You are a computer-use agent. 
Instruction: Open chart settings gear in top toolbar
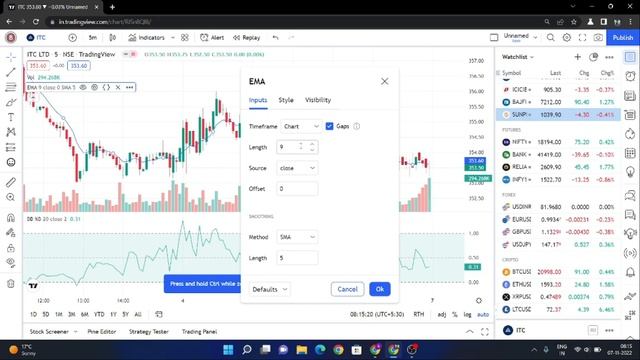[x=567, y=38]
